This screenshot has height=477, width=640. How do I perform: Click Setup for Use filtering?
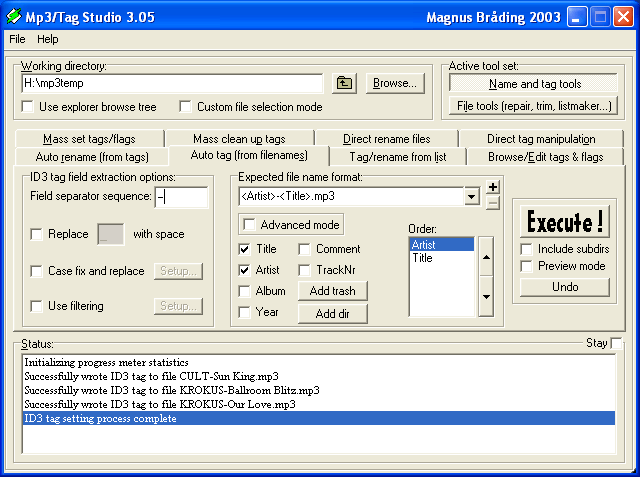click(178, 306)
